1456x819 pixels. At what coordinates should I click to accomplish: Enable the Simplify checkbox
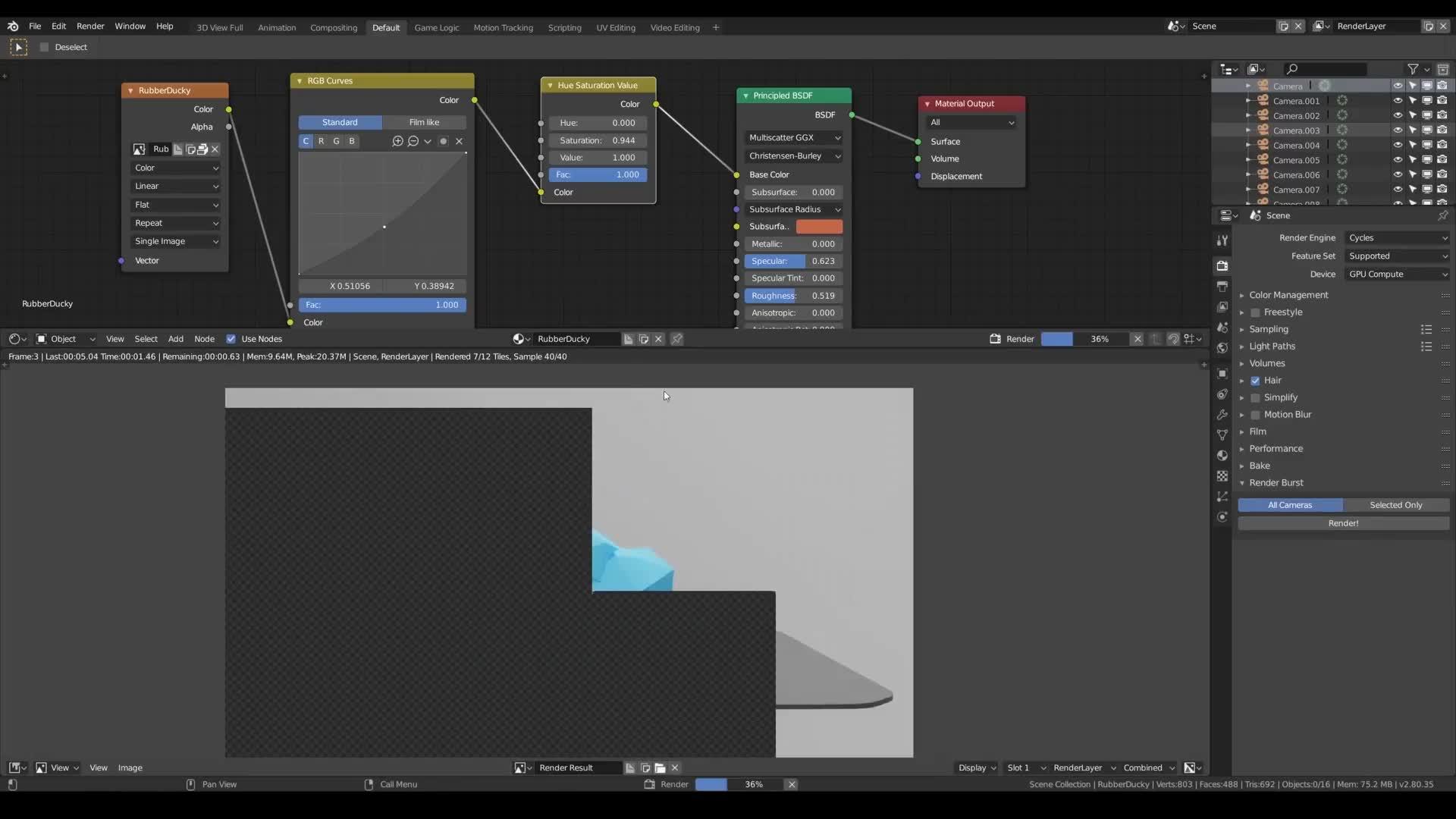(1256, 397)
